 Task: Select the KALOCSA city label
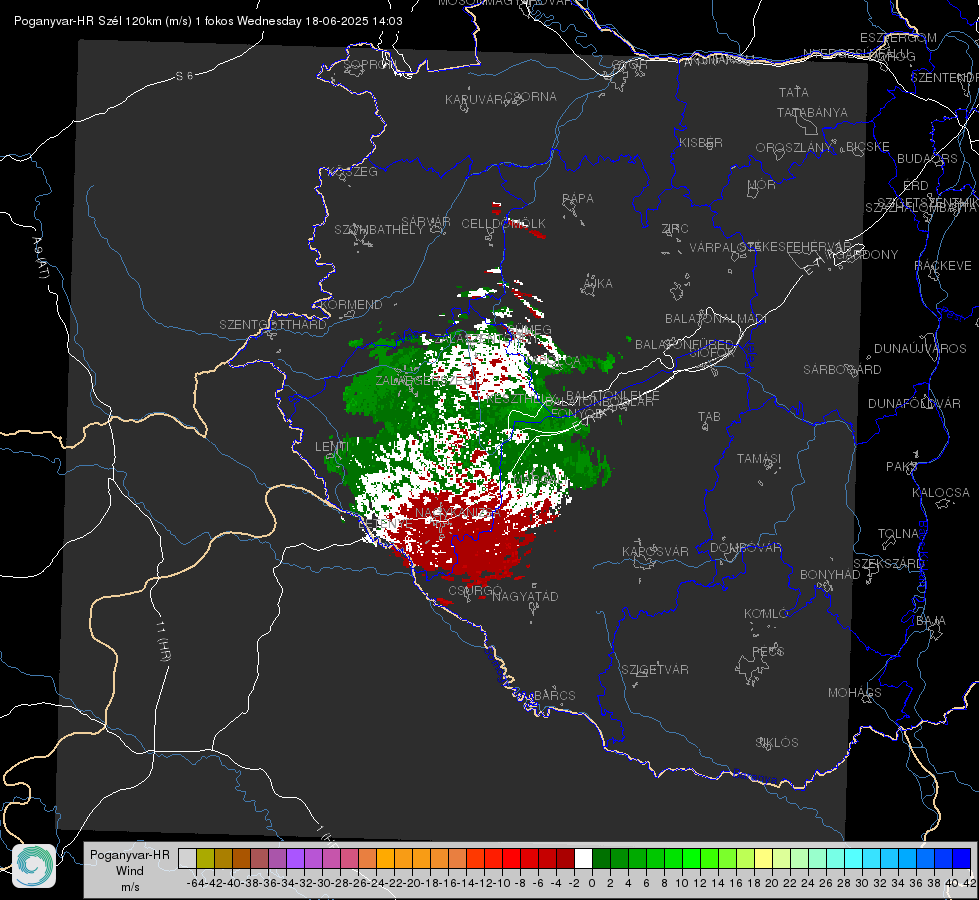pos(940,492)
